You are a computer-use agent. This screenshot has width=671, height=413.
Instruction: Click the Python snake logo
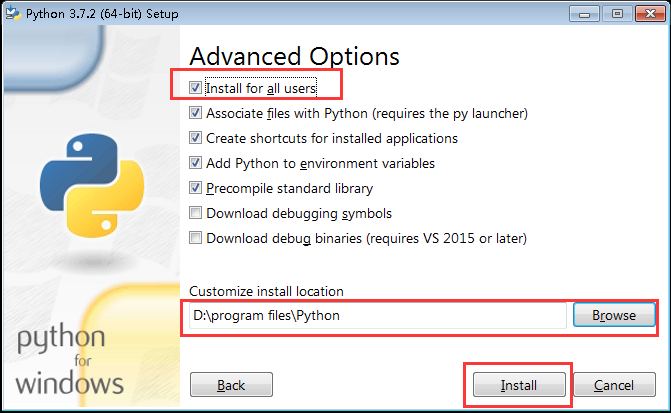pyautogui.click(x=92, y=185)
